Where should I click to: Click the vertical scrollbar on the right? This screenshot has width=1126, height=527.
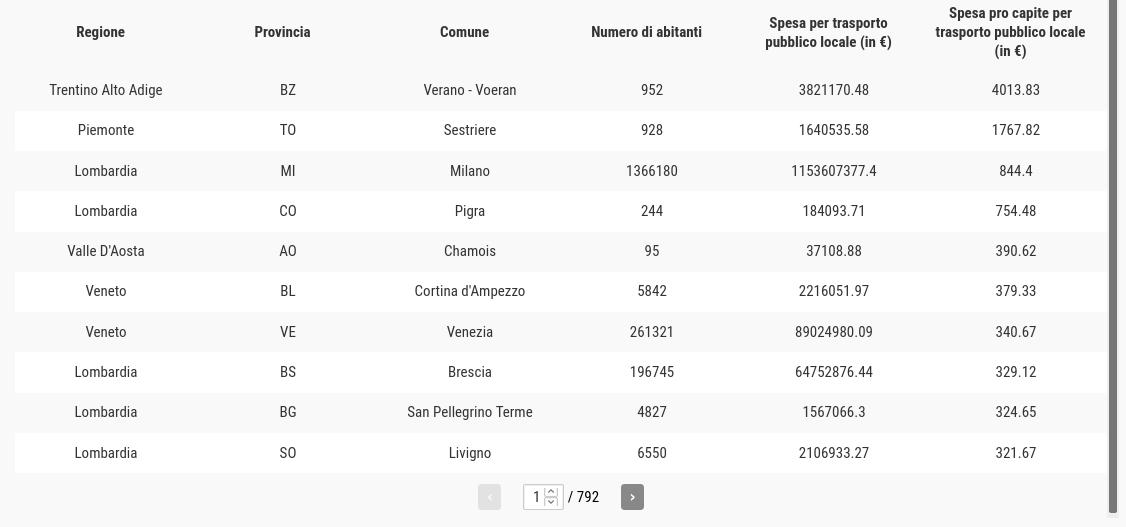[1114, 250]
